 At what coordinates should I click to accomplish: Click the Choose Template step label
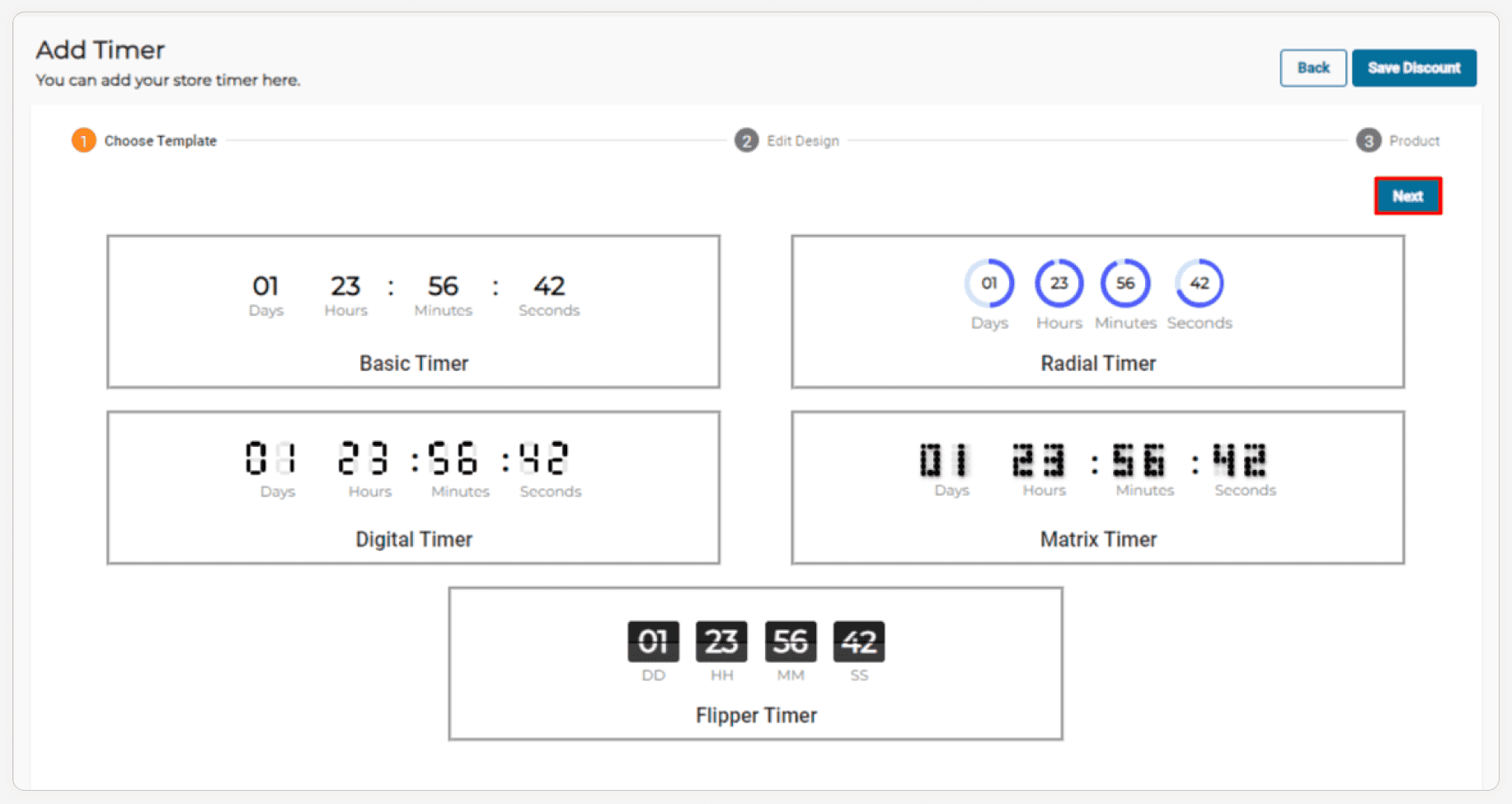pos(160,141)
